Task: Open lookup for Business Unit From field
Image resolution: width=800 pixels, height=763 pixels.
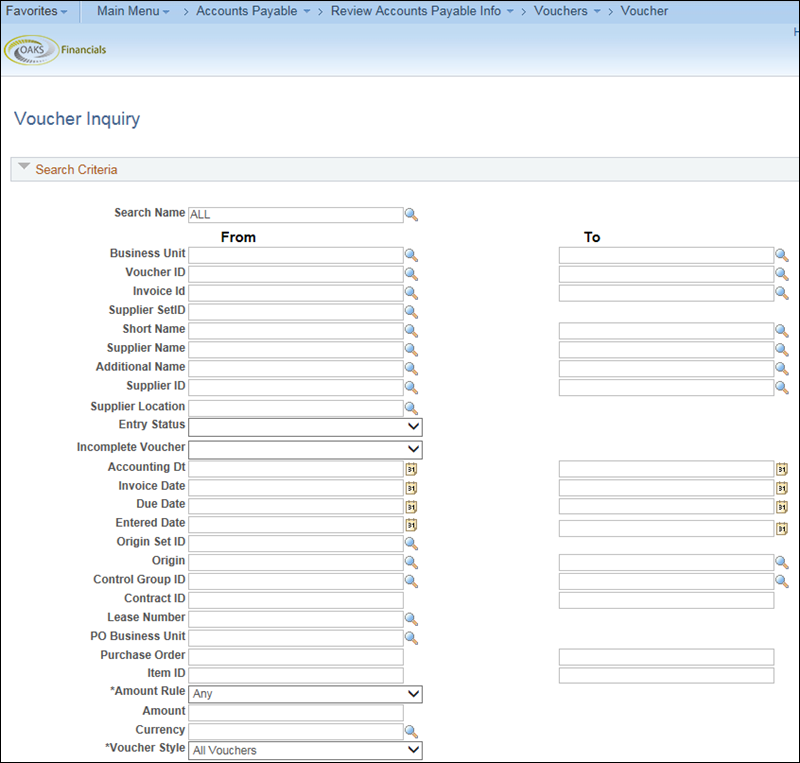Action: [411, 255]
